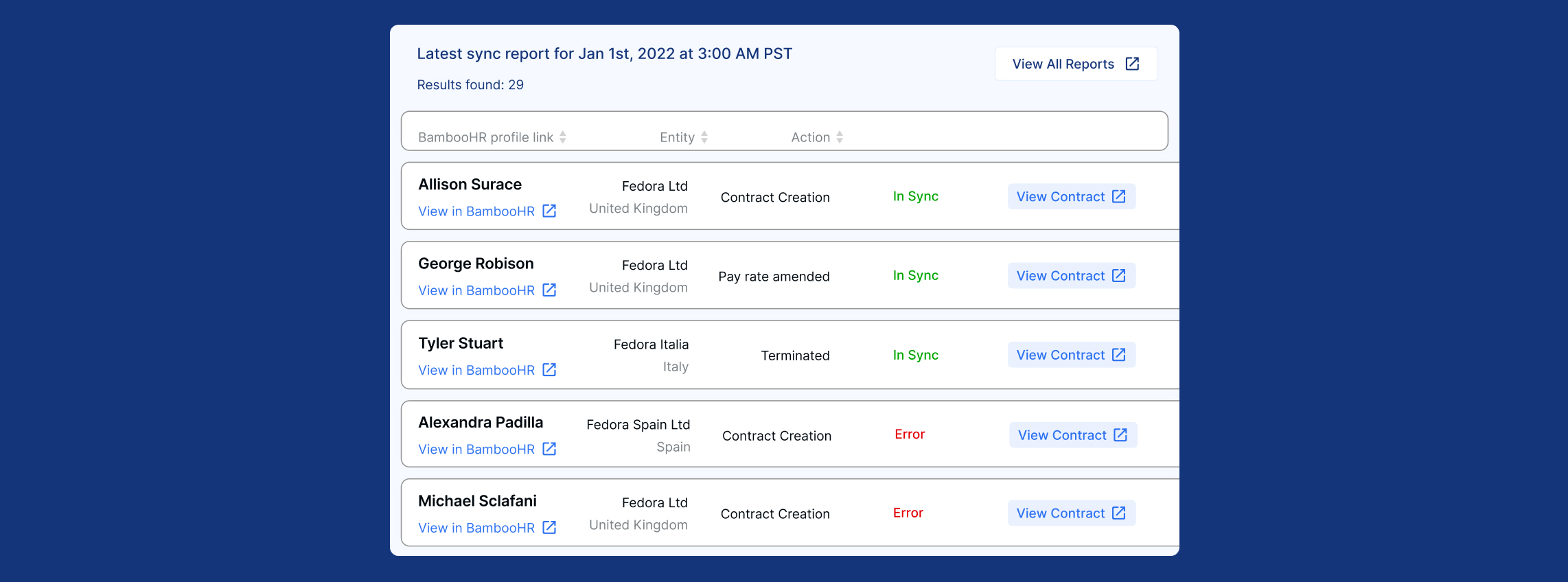Click external-link icon beside Tyler Stuart's BambooHR link

(x=549, y=370)
